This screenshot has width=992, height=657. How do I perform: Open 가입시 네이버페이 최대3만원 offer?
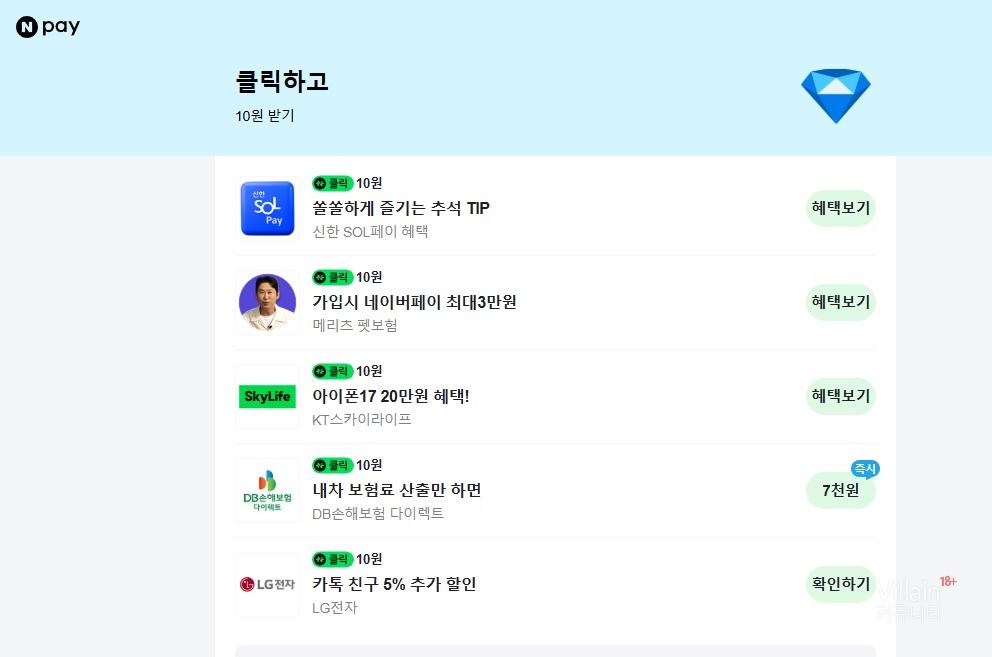tap(414, 302)
